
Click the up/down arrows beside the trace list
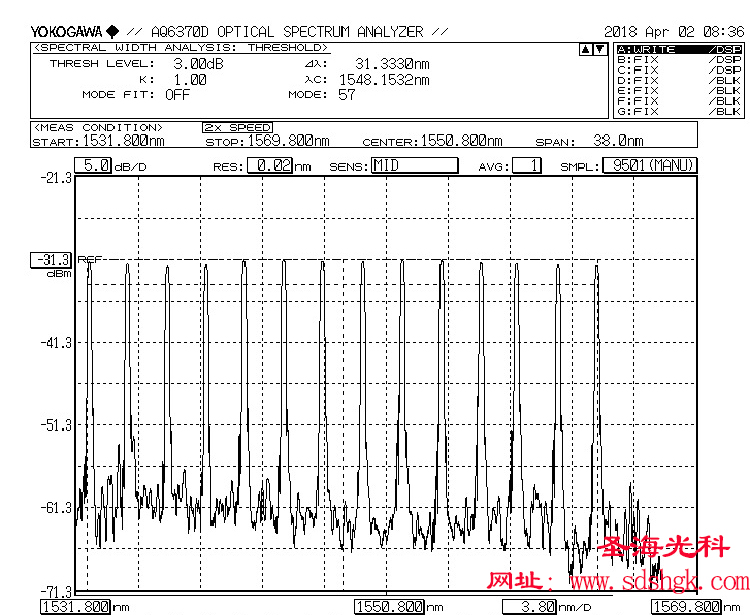pyautogui.click(x=593, y=49)
